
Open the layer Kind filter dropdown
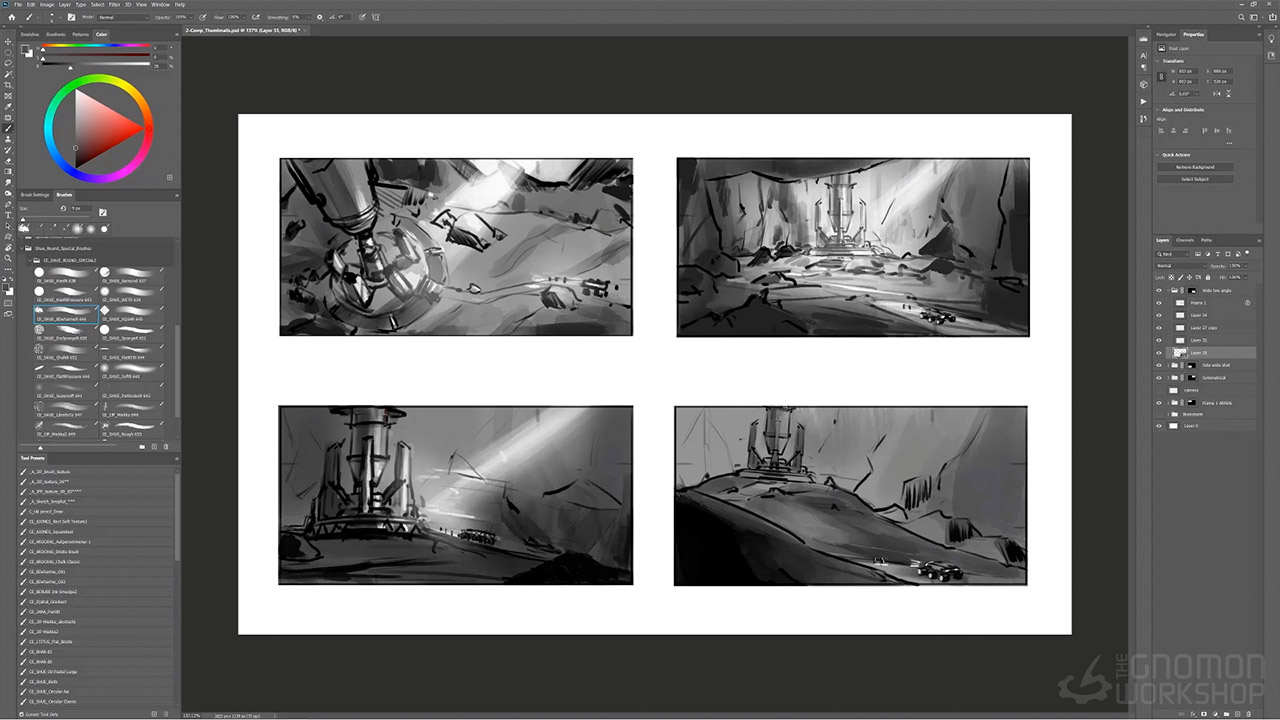click(x=1172, y=255)
